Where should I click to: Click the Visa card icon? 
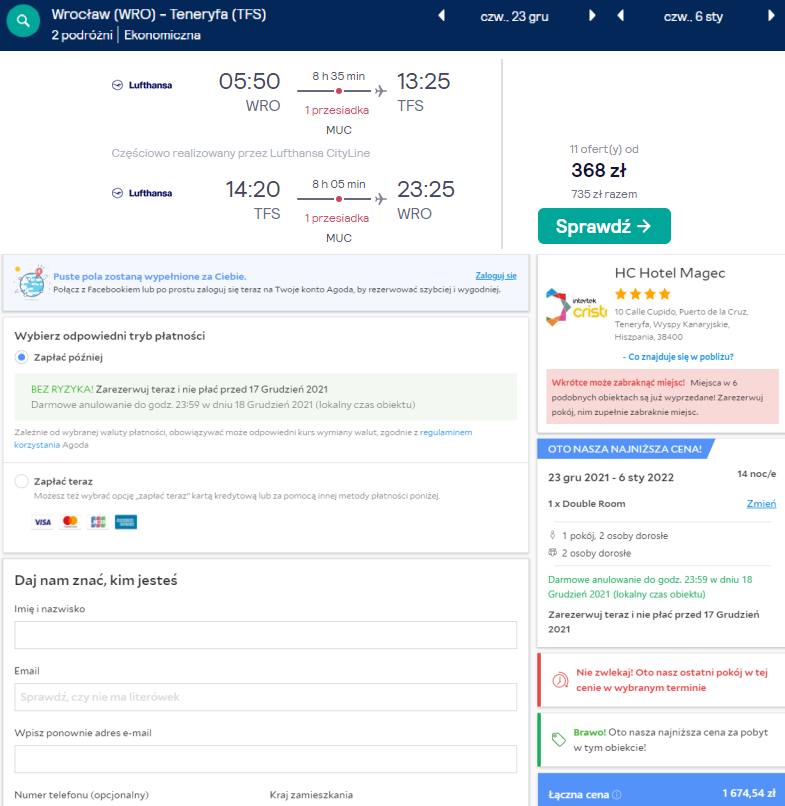[x=42, y=522]
